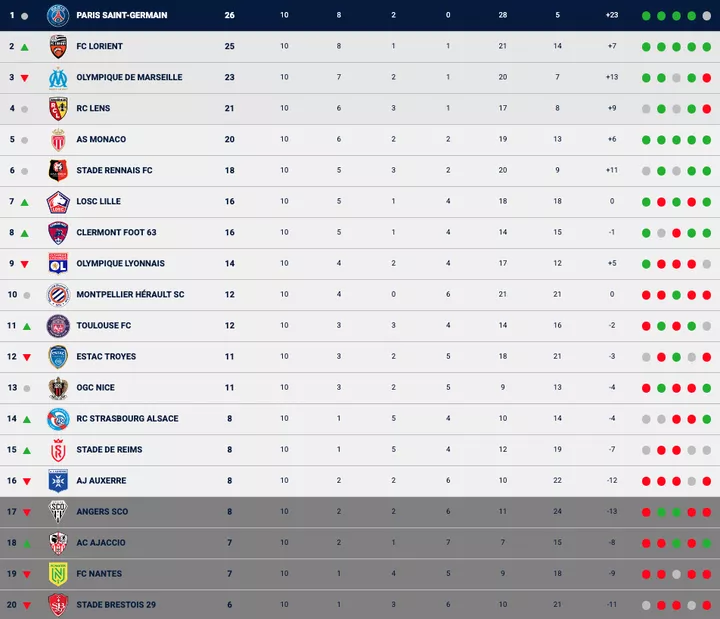Click the FC Lorient club logo

[x=57, y=46]
